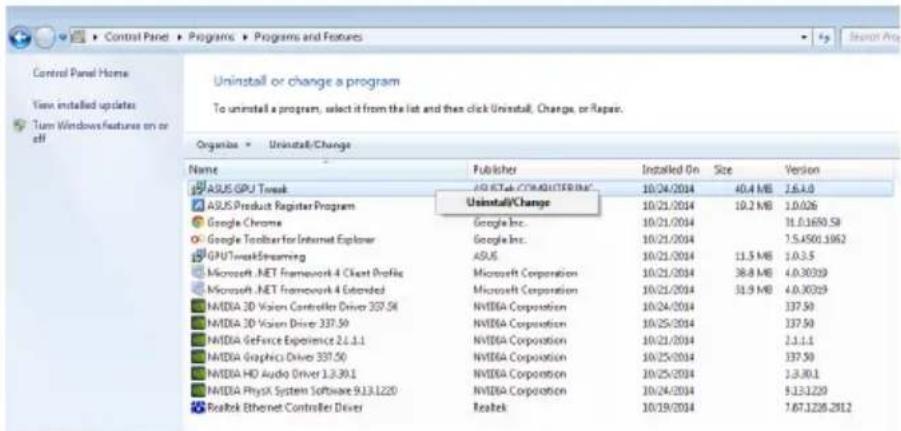Select Microsoft .NET Framework 4 Extended
The height and width of the screenshot is (431, 901).
pyautogui.click(x=296, y=290)
